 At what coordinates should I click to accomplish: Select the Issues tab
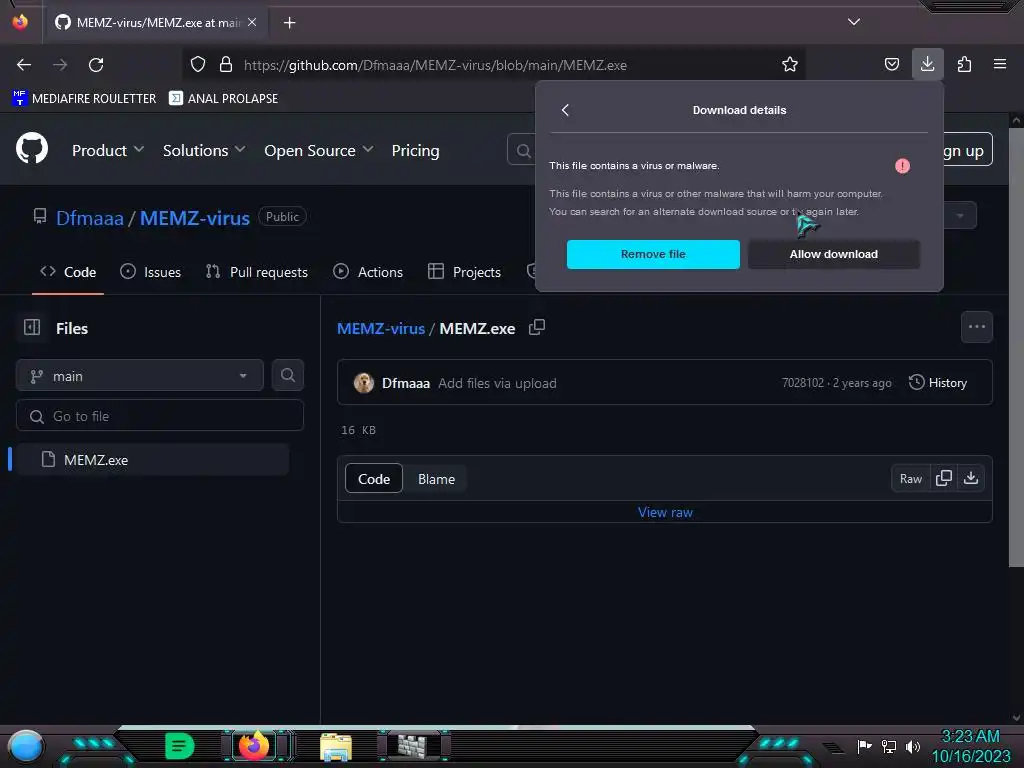[151, 272]
